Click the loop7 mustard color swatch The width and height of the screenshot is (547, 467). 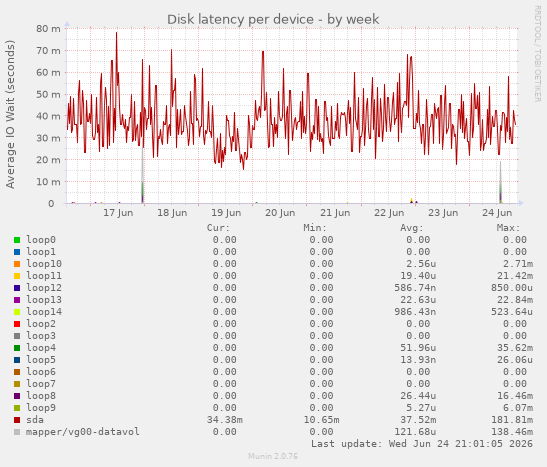tap(17, 384)
